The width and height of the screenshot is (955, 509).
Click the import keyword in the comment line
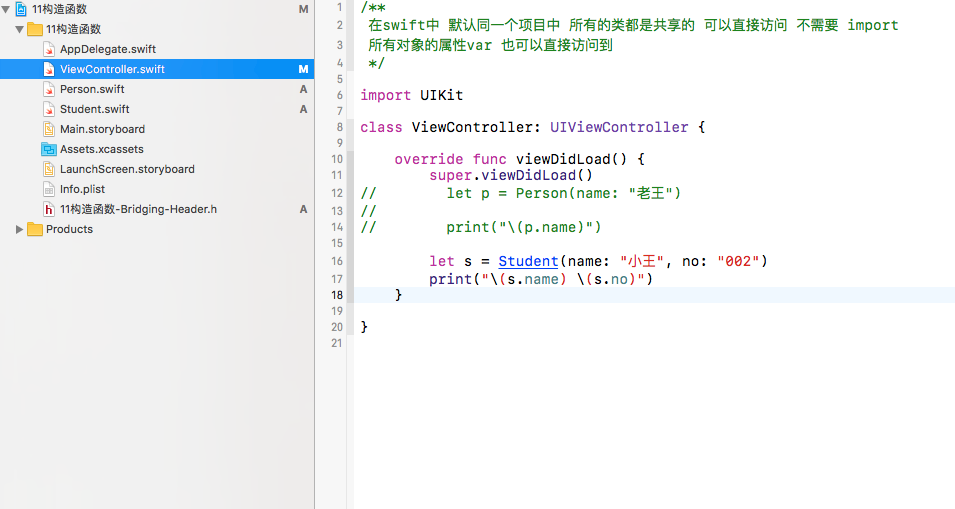[x=873, y=26]
